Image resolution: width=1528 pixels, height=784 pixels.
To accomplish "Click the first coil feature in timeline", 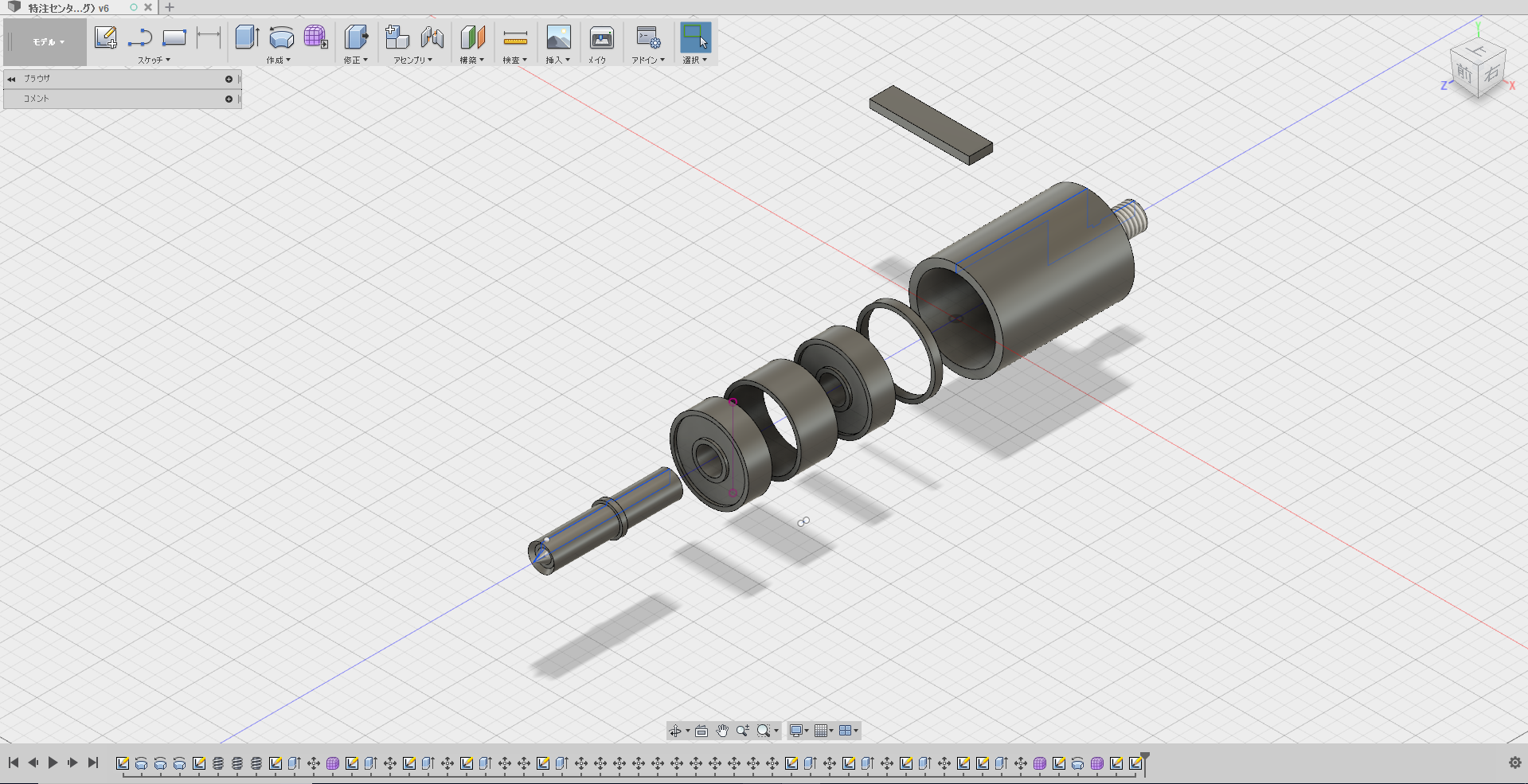I will 218,763.
